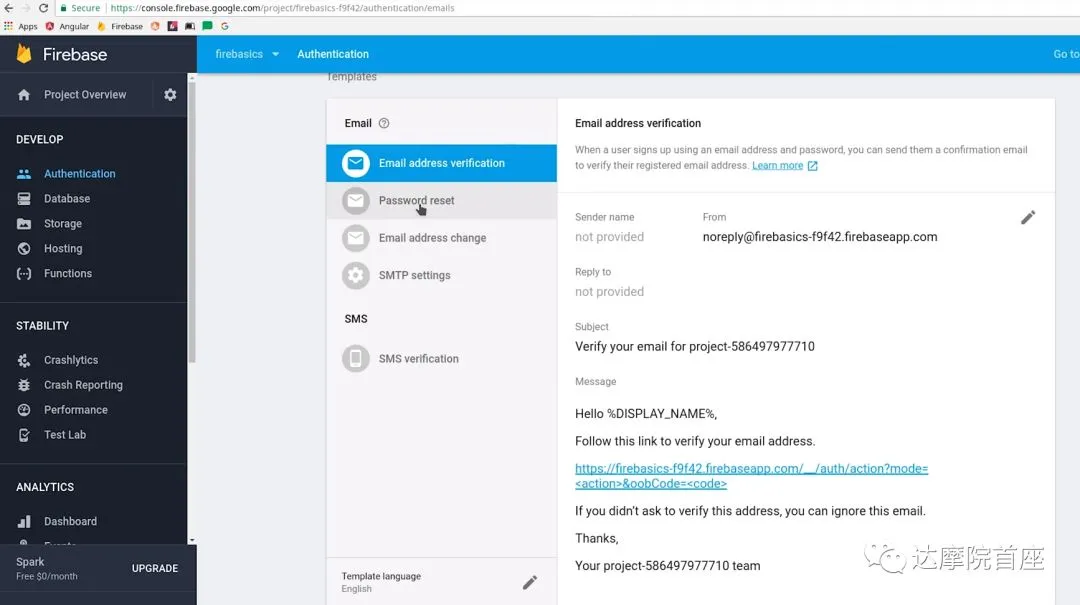Click Project Overview label
The image size is (1080, 605).
[x=85, y=94]
